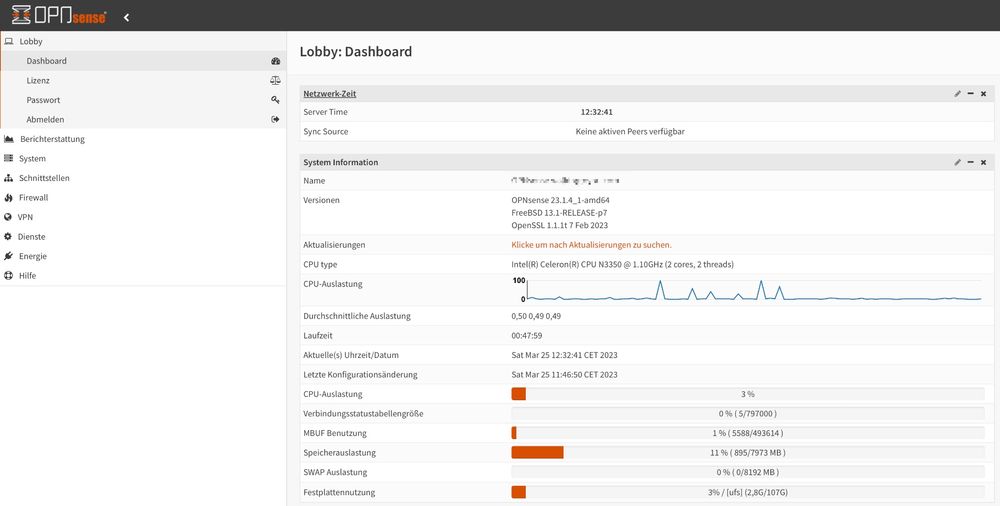Click the Intel Celeron N3350 CPU type text

coord(622,265)
